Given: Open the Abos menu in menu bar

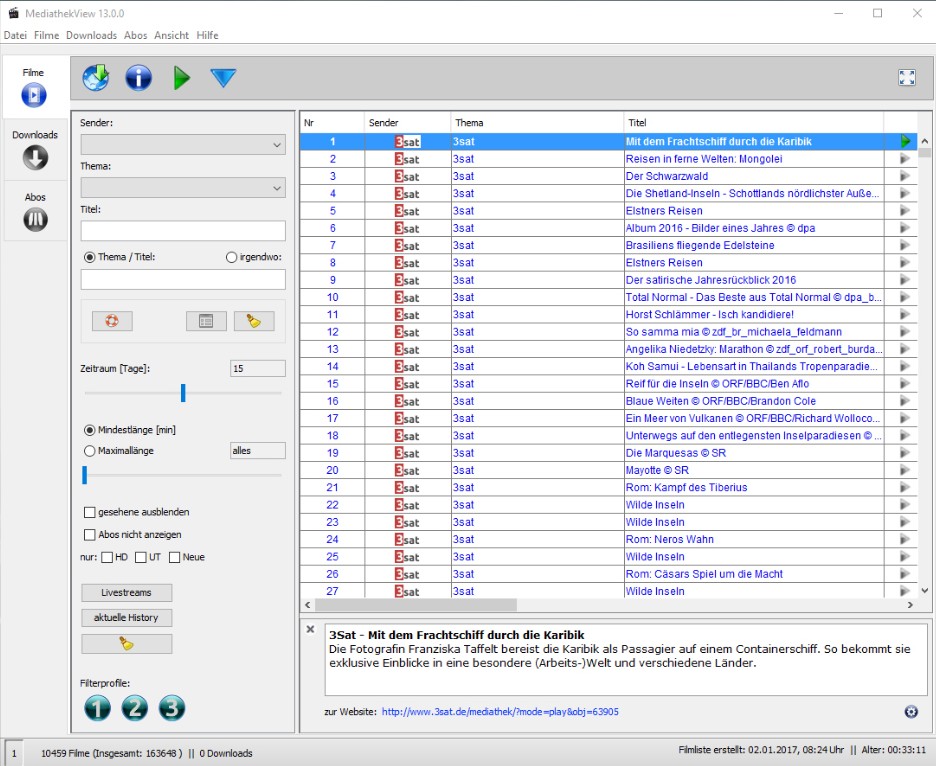Looking at the screenshot, I should (x=136, y=35).
